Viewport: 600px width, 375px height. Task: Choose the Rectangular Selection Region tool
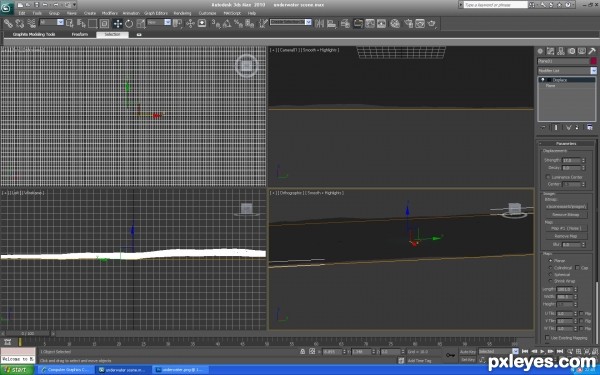(x=93, y=24)
